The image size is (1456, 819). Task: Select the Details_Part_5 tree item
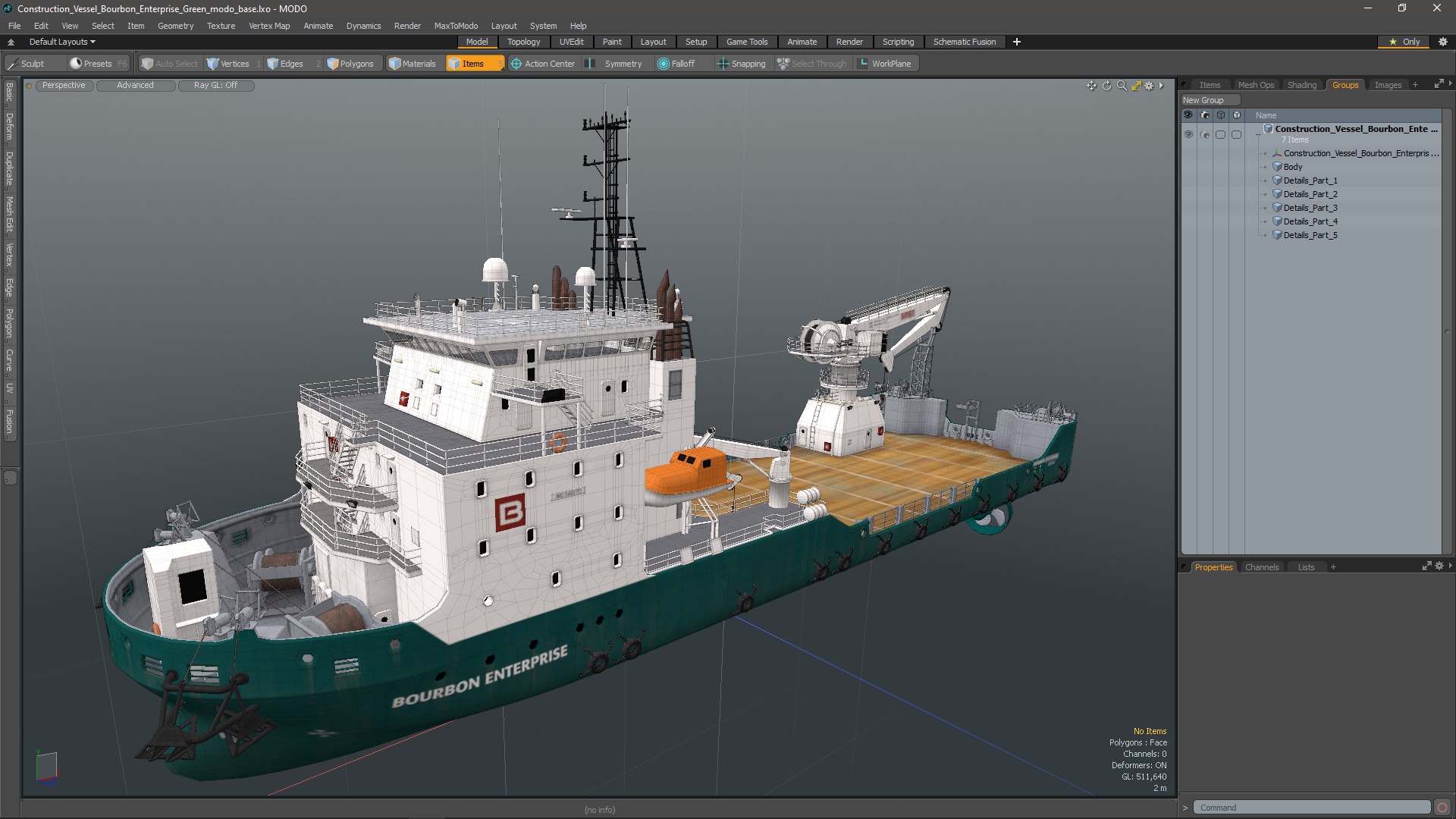point(1310,235)
